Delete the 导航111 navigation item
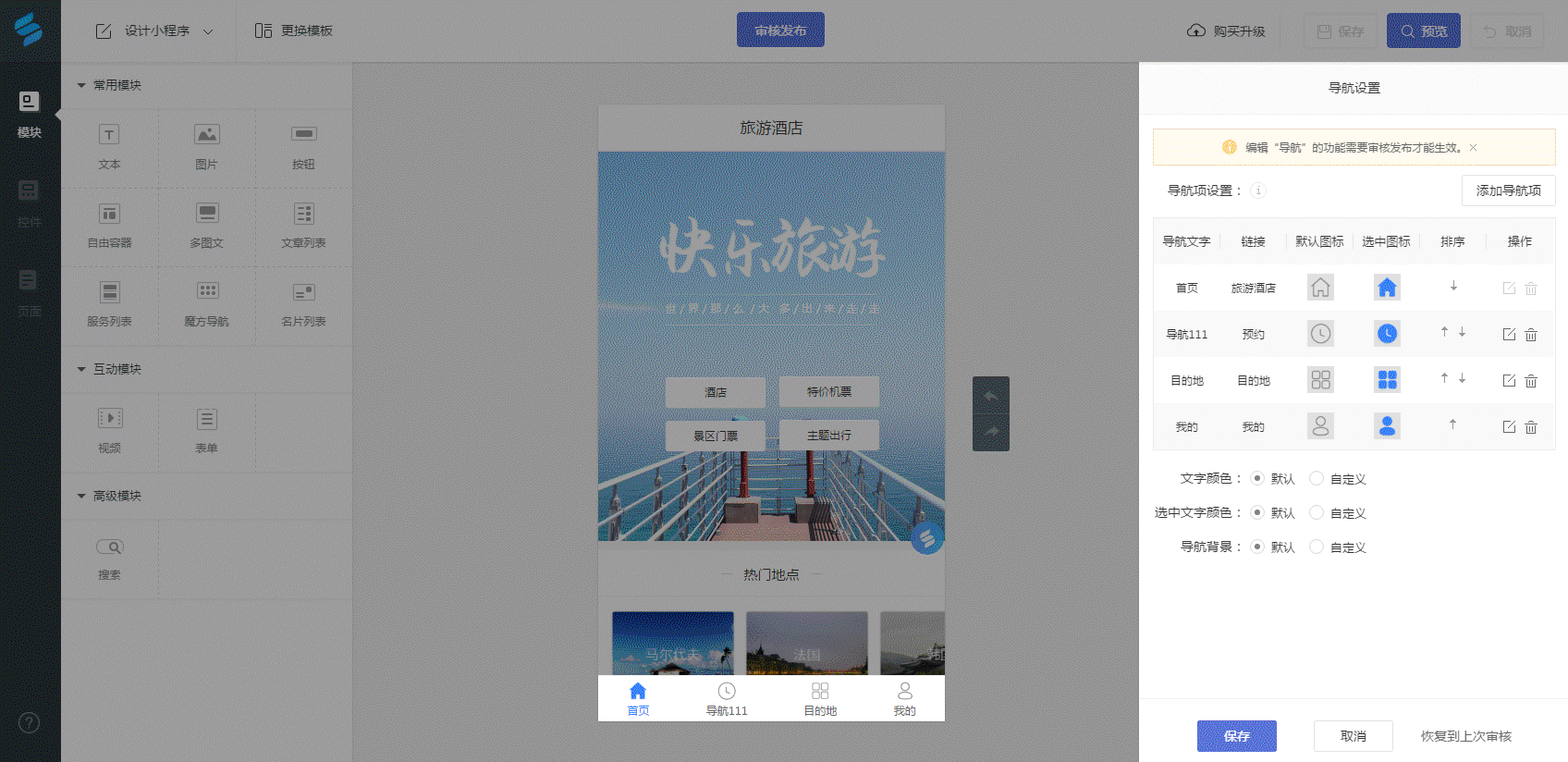The image size is (1568, 762). pyautogui.click(x=1531, y=335)
